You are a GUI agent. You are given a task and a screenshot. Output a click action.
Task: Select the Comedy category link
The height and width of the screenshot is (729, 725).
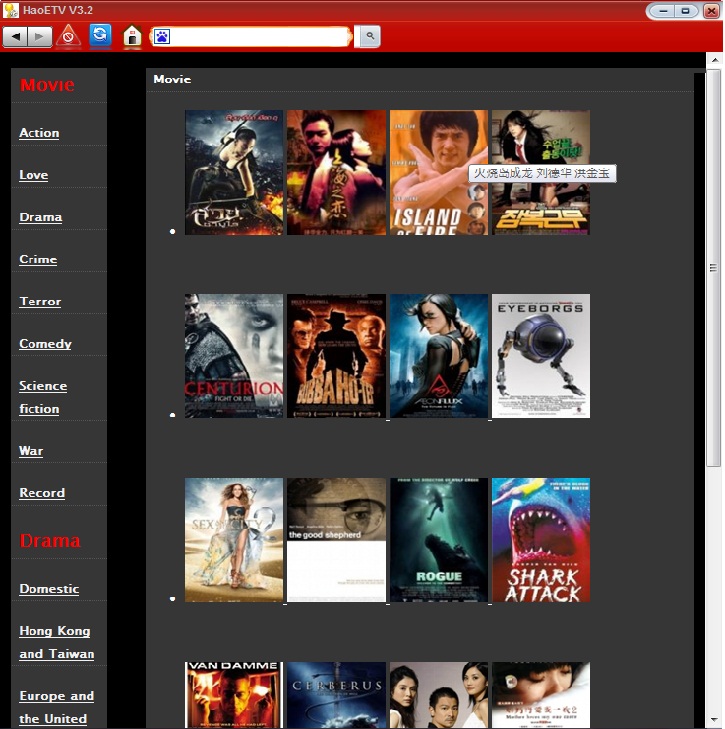point(45,344)
